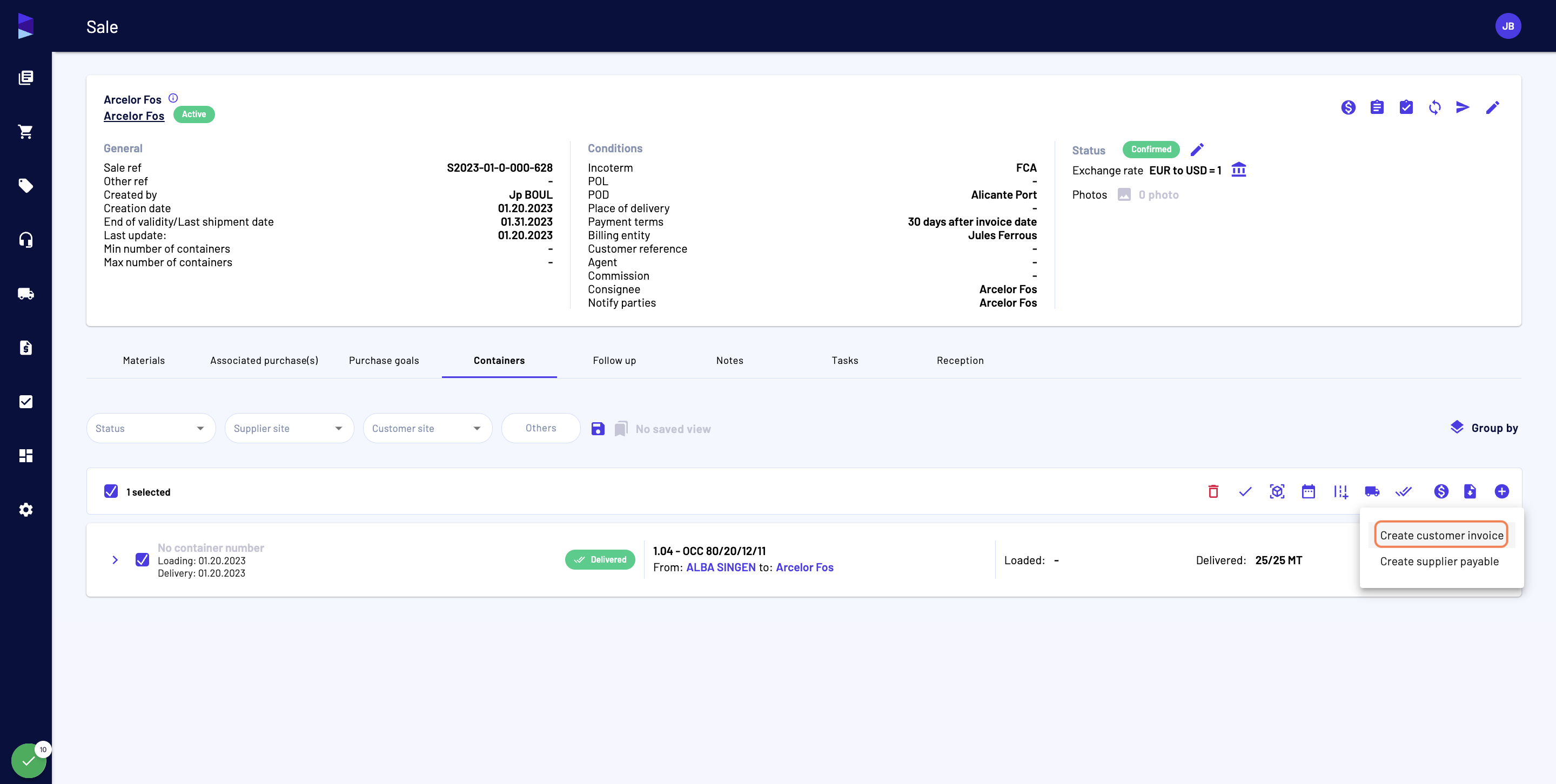The width and height of the screenshot is (1556, 784).
Task: Open the shopping cart section in the sidebar
Action: 25,132
